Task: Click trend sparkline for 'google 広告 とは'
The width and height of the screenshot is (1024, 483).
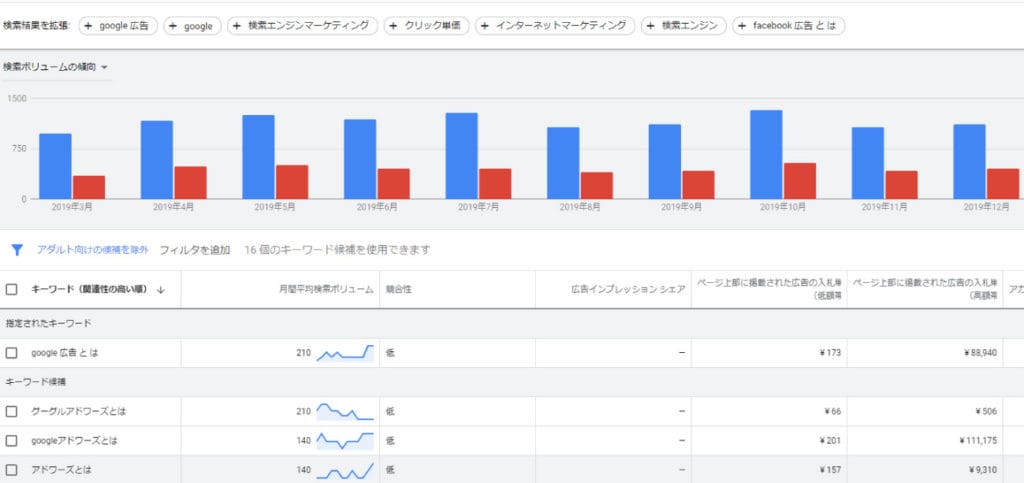Action: 345,353
